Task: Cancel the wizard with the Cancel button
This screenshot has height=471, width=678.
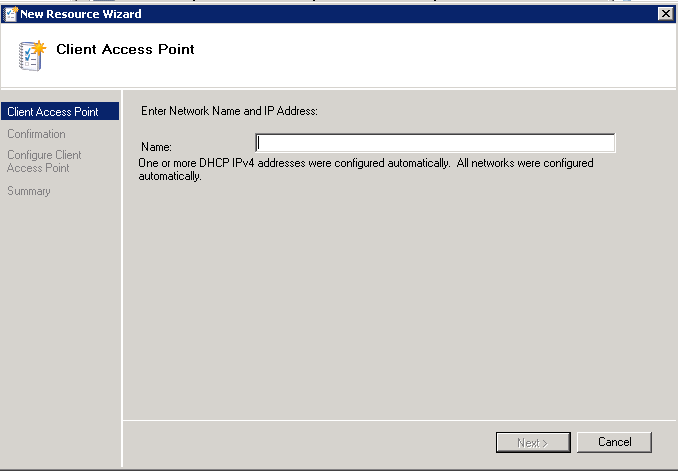Action: 615,442
